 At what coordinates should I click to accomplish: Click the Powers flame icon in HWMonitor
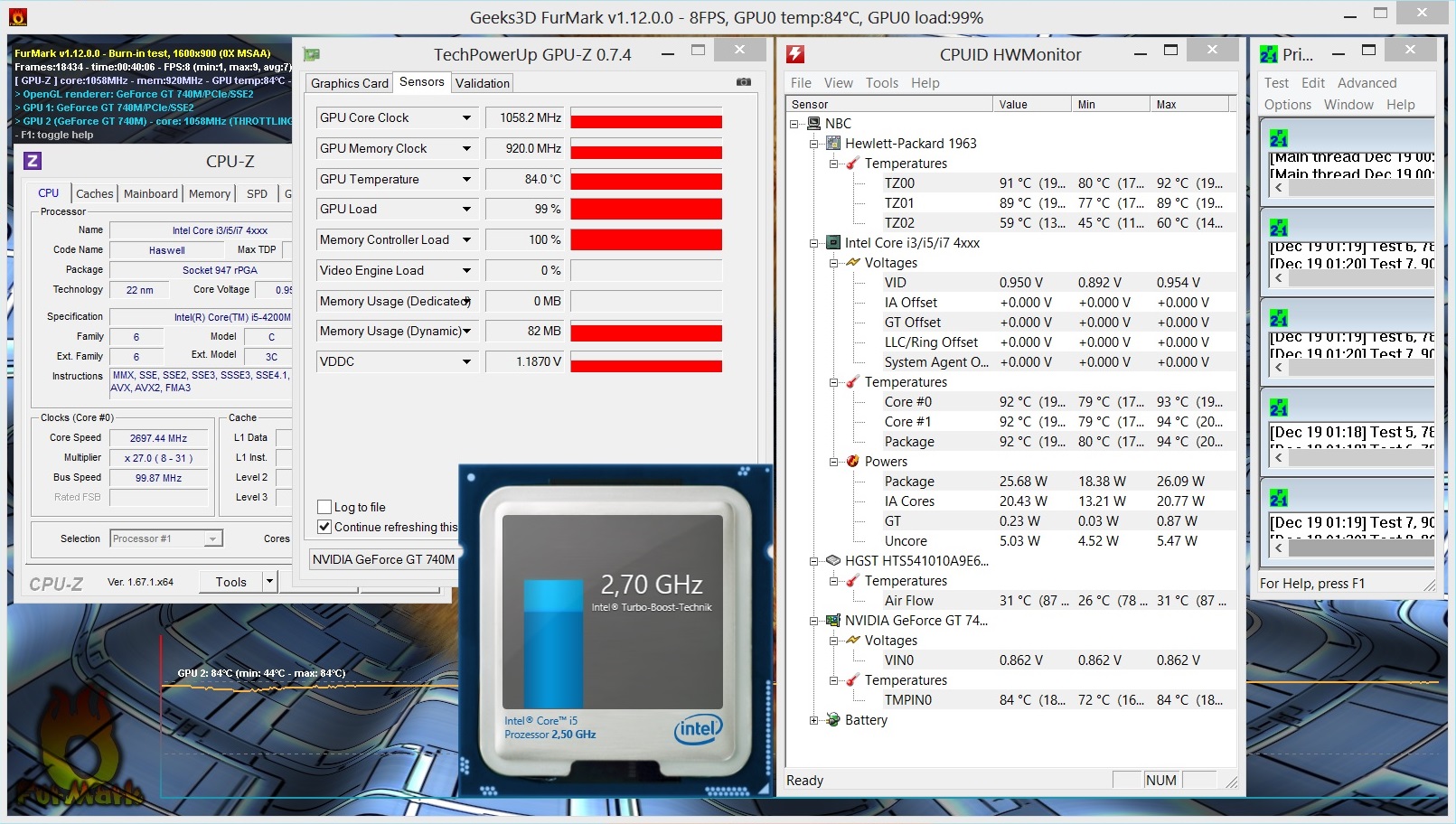pyautogui.click(x=852, y=461)
